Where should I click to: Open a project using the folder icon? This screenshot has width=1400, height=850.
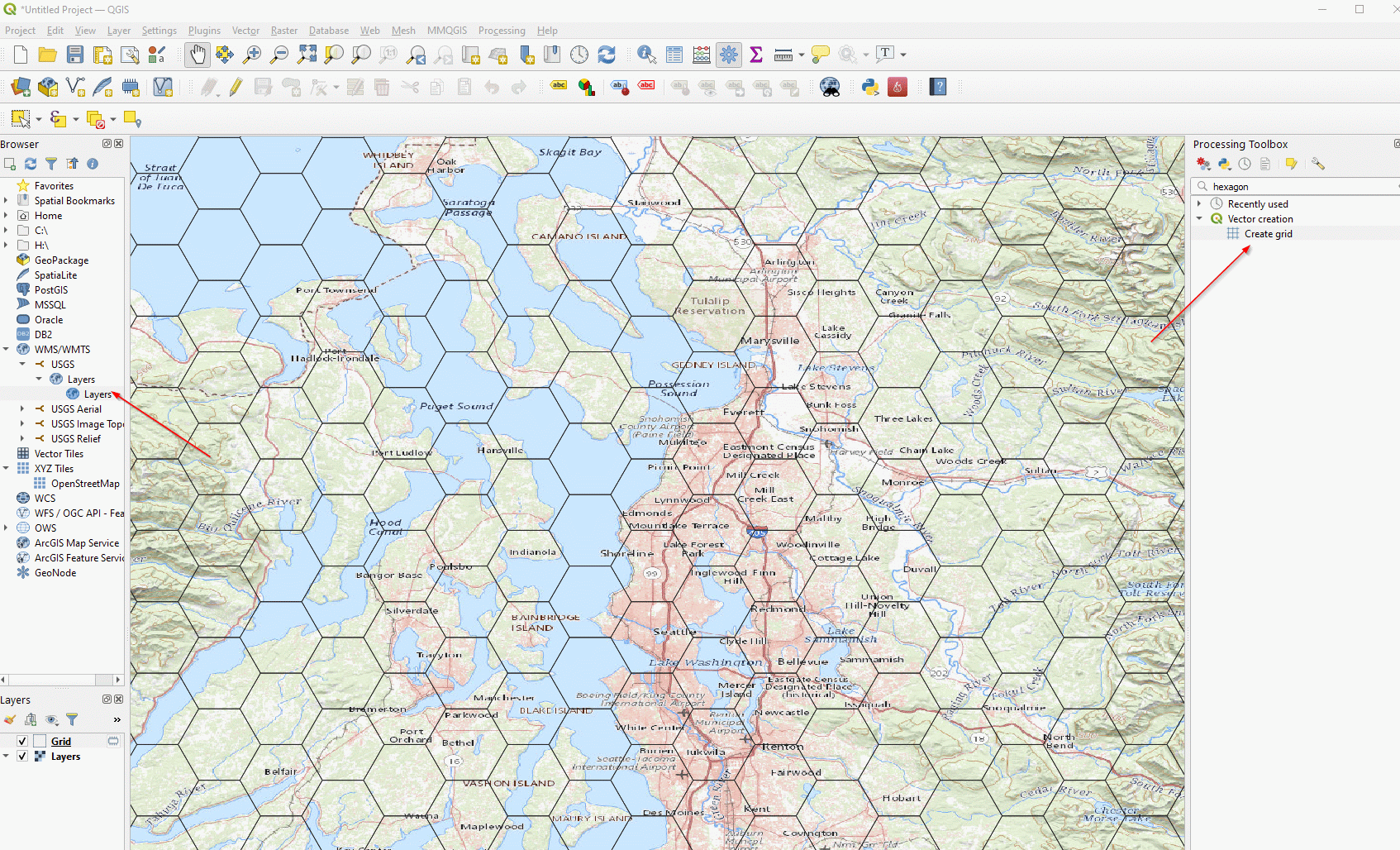click(x=48, y=55)
